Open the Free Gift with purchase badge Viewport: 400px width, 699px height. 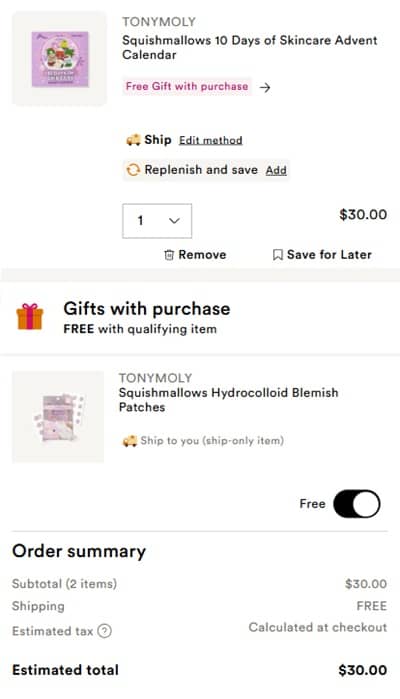coord(187,86)
